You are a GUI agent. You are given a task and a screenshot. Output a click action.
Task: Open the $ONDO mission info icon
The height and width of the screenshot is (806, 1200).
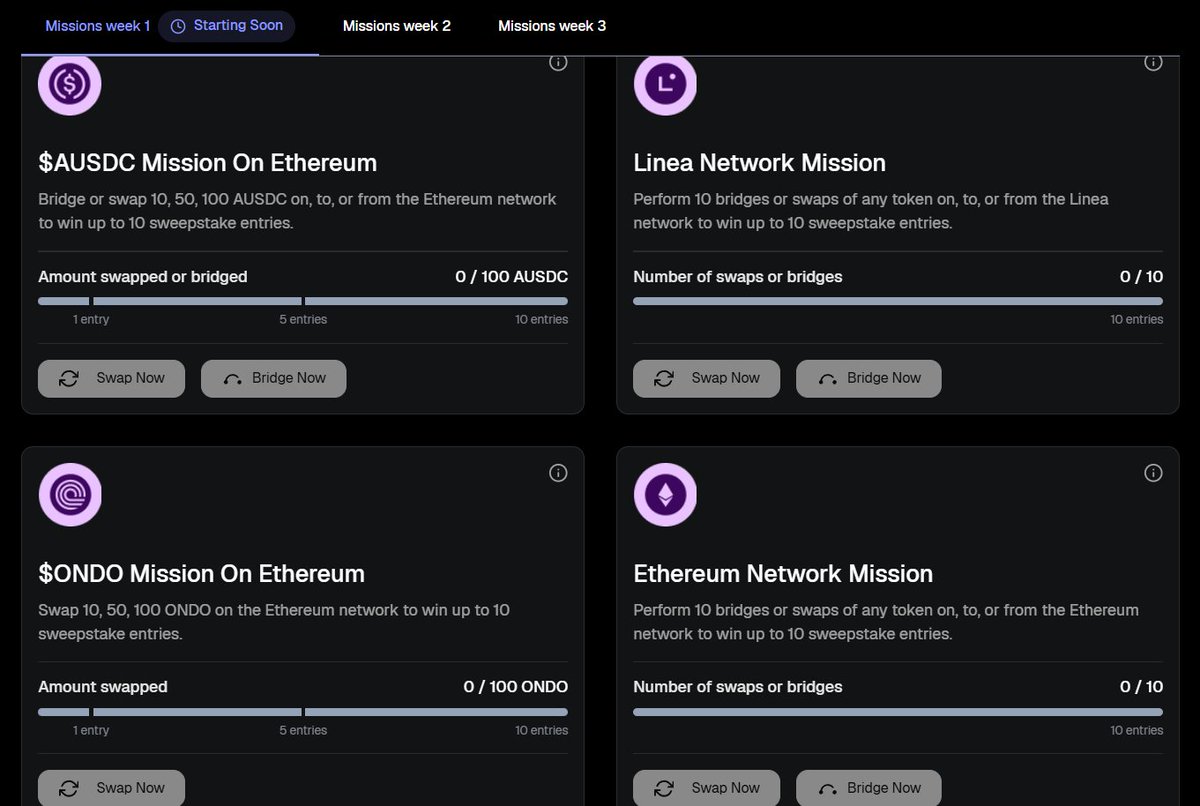point(558,473)
